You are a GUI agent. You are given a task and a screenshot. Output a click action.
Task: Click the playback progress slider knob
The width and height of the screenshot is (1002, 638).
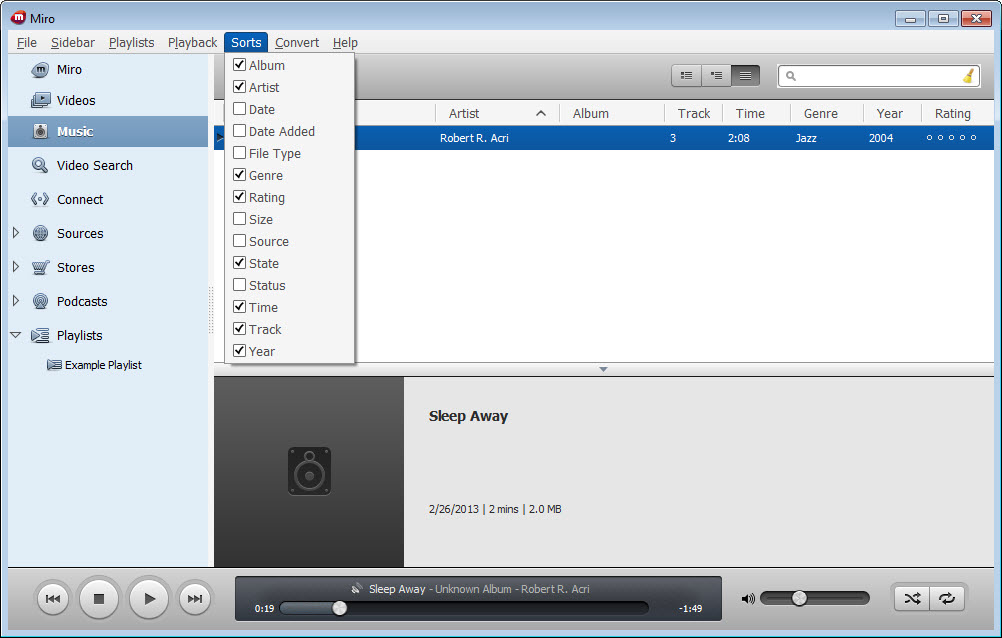[x=340, y=608]
